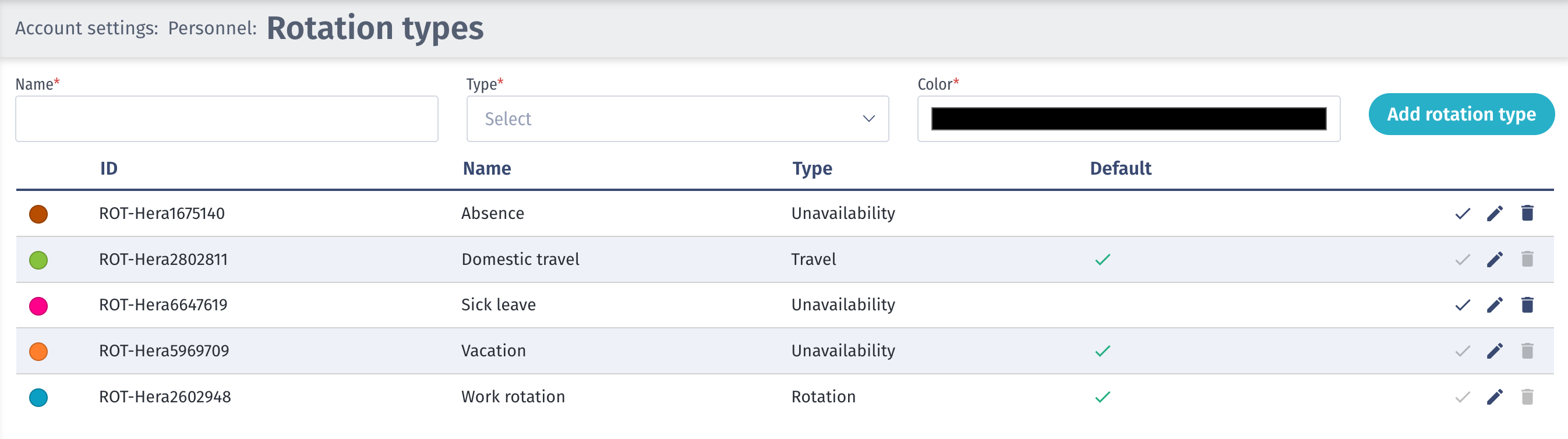Click the pencil icon for Sick leave
This screenshot has height=439, width=1568.
[x=1495, y=305]
